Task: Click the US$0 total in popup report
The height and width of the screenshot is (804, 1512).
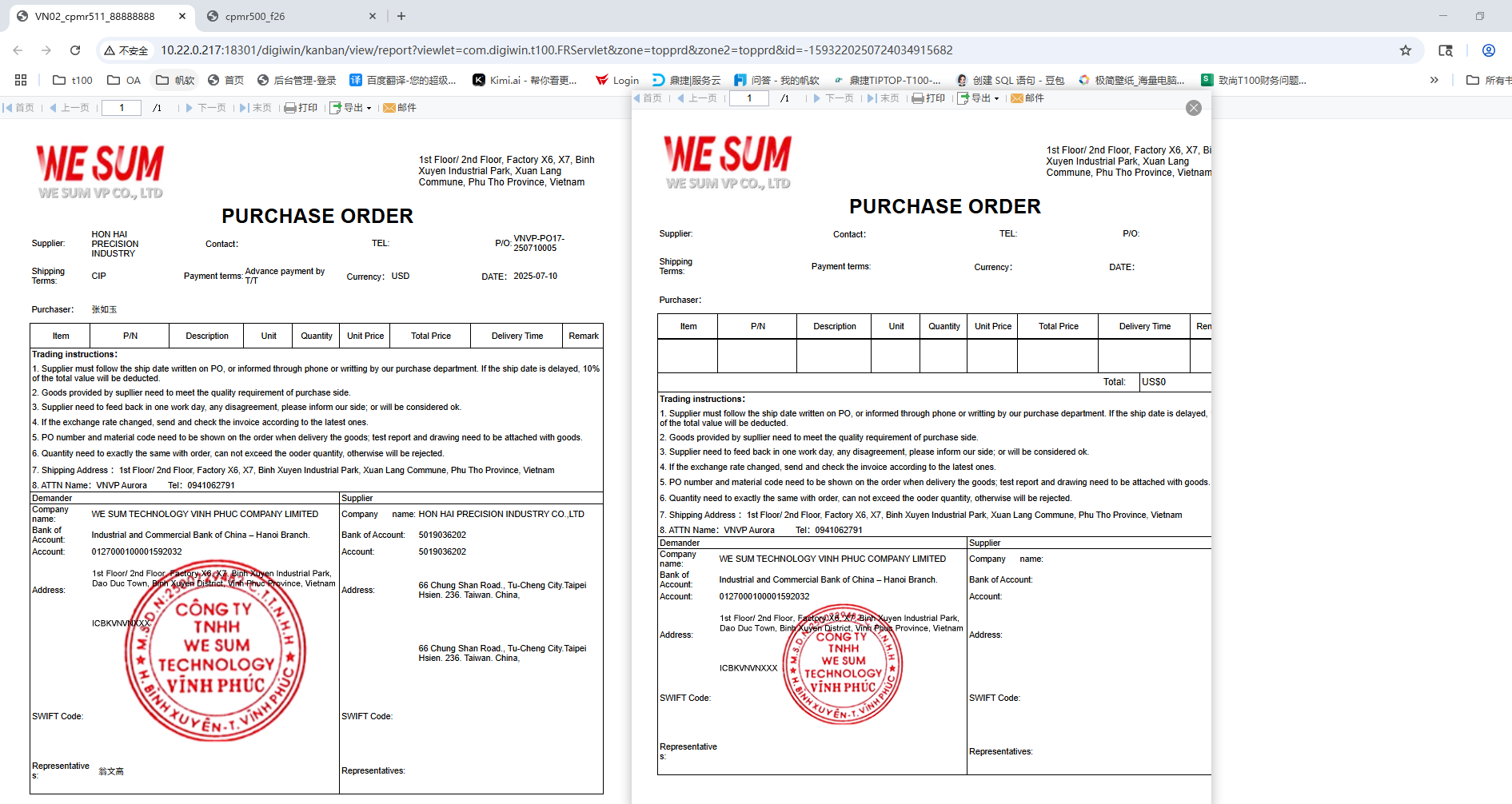Action: 1154,382
